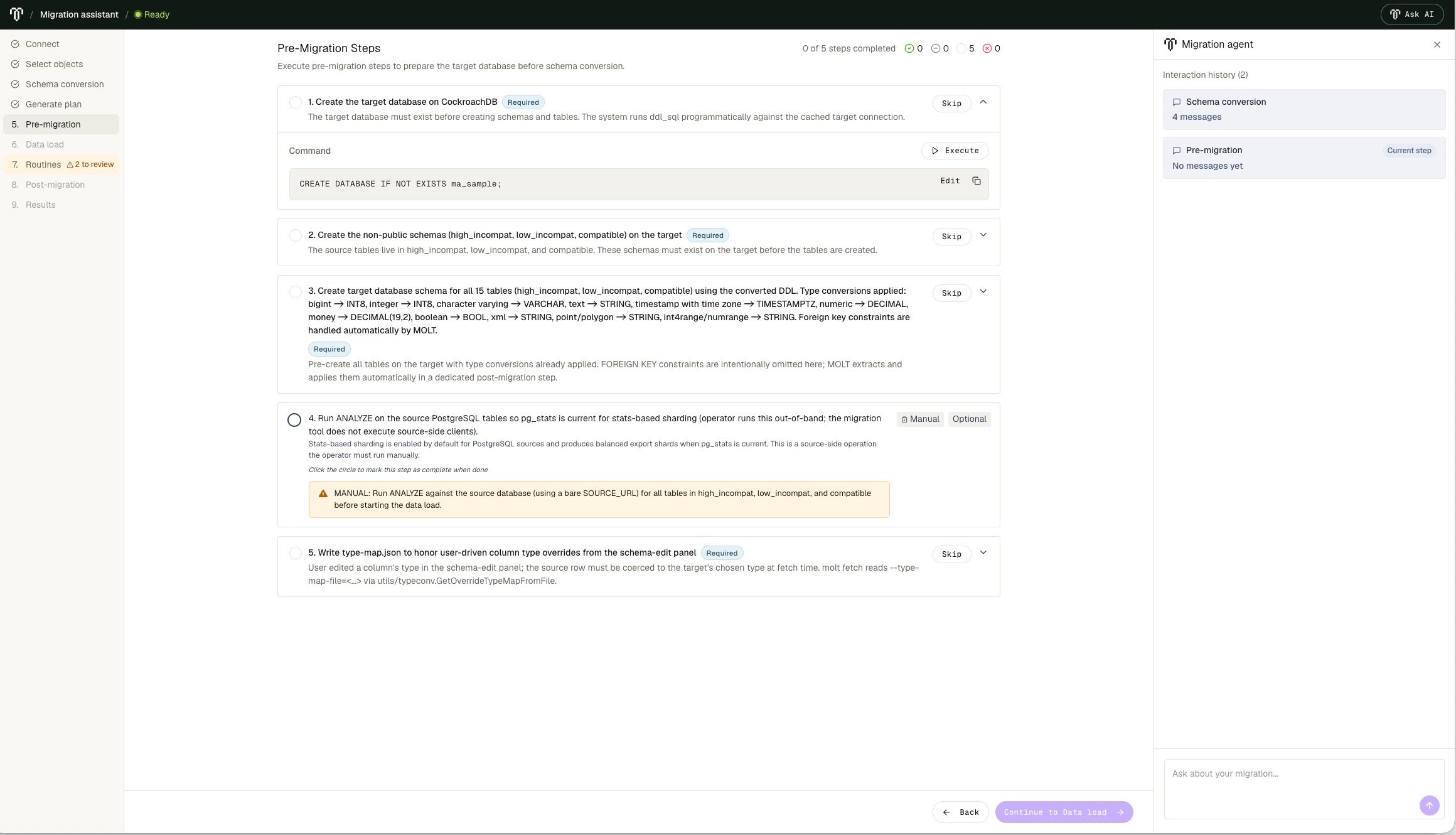The height and width of the screenshot is (835, 1456).
Task: Click skipped steps counter icon
Action: click(x=935, y=48)
